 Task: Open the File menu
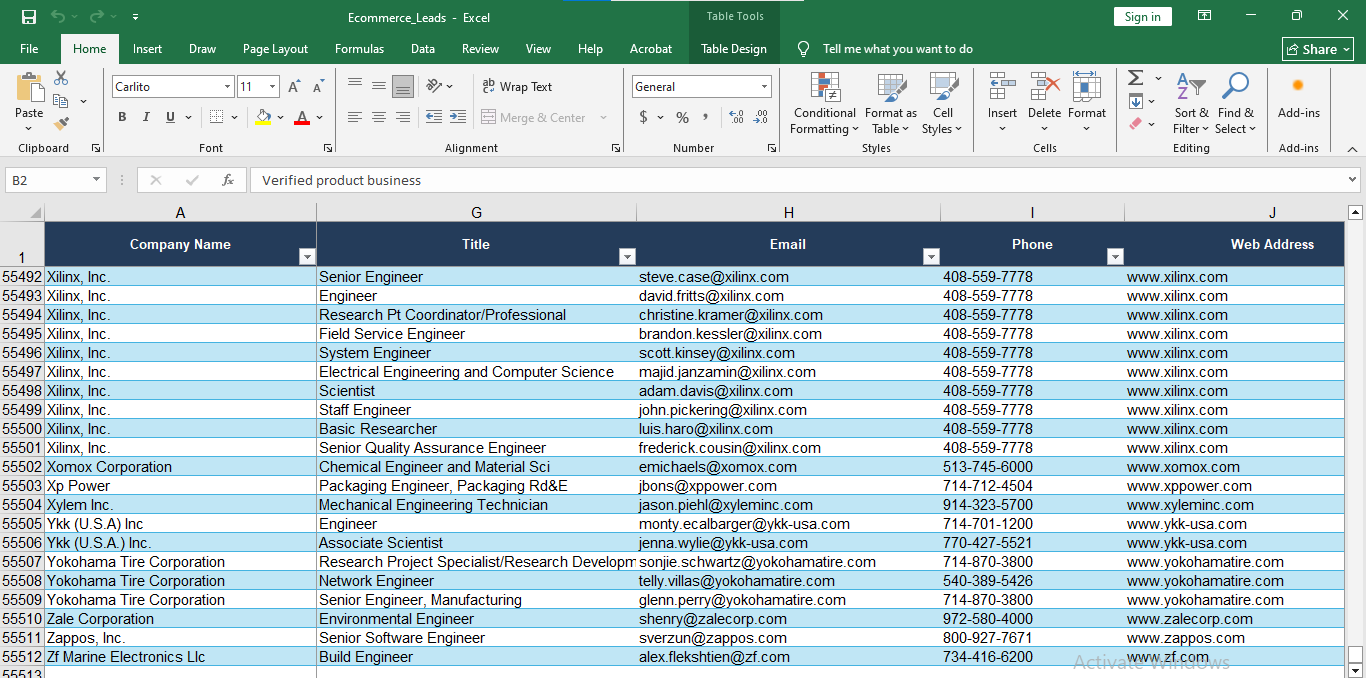pyautogui.click(x=29, y=49)
